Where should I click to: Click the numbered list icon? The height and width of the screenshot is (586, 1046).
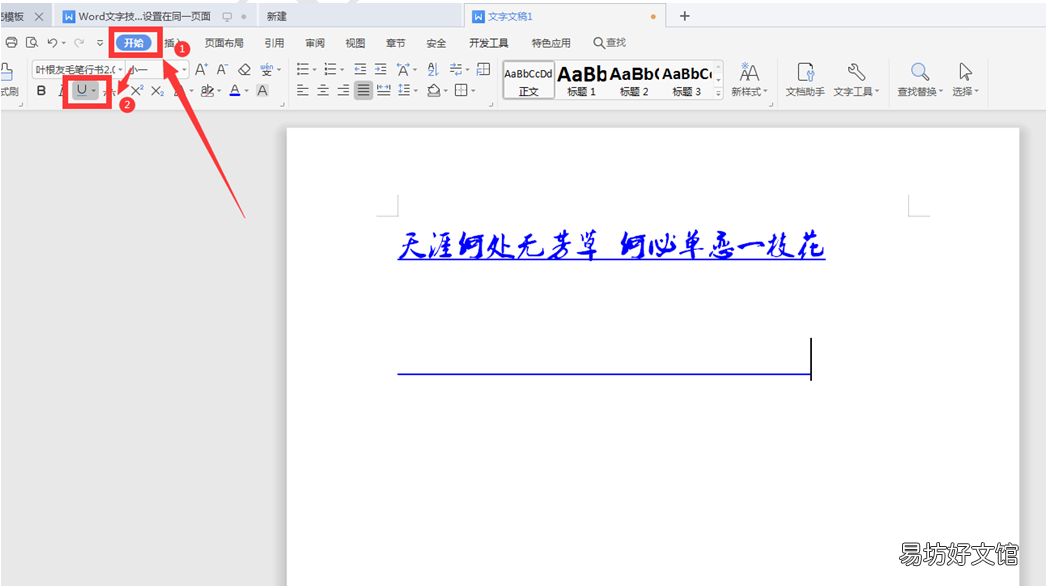click(330, 69)
